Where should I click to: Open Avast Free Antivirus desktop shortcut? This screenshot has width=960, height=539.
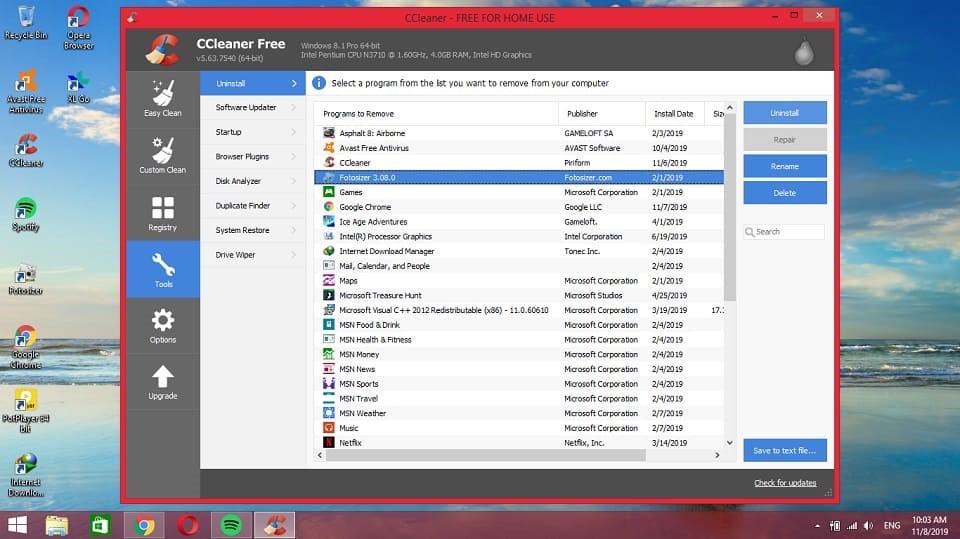coord(26,92)
